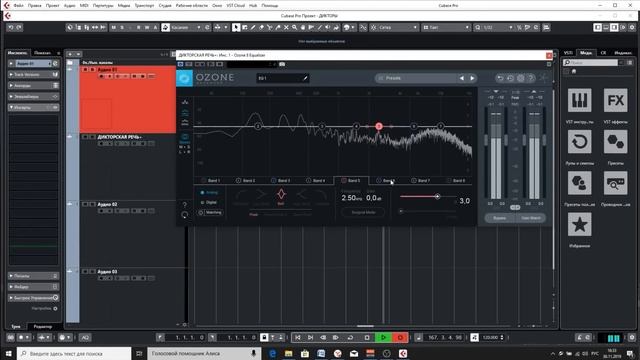
Task: Open Ozone help question mark top right
Action: (530, 78)
